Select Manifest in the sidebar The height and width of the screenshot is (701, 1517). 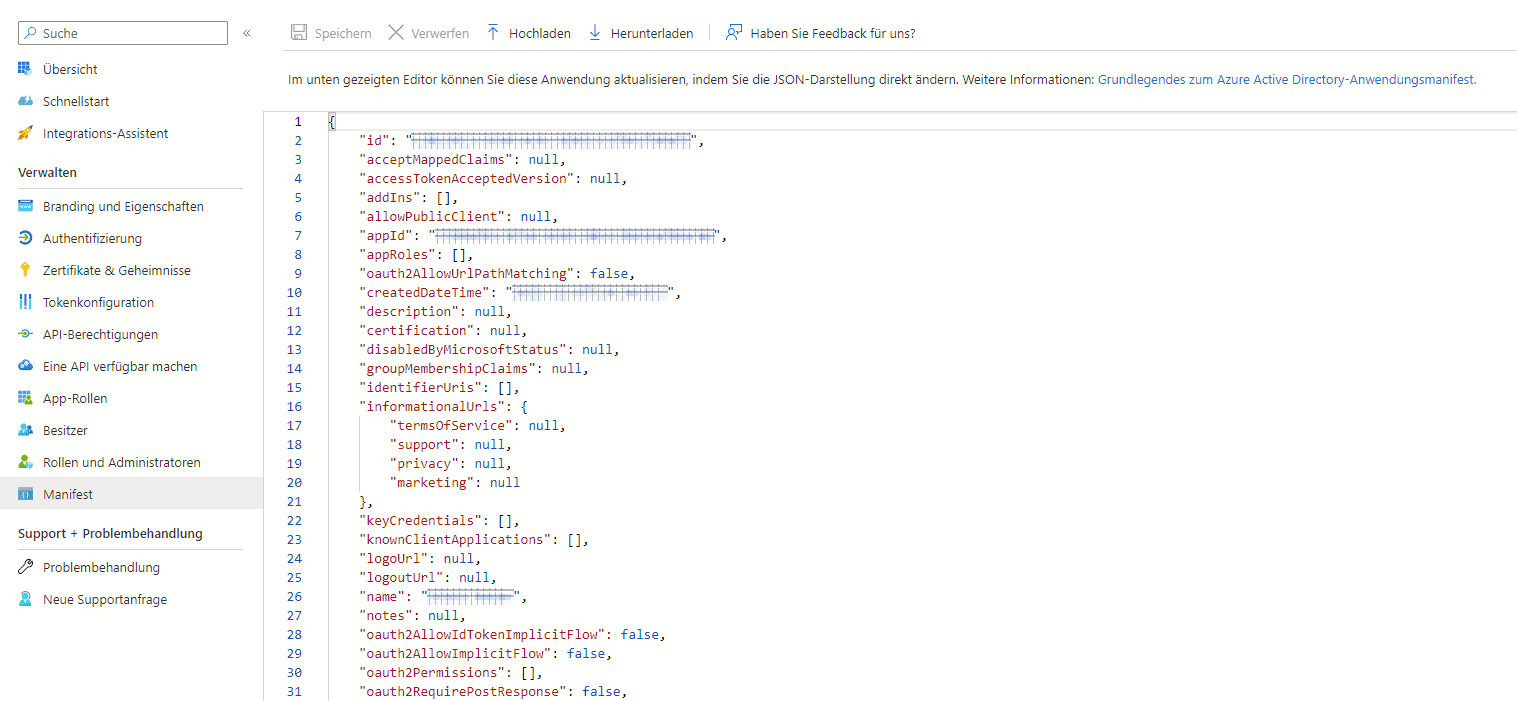click(68, 494)
